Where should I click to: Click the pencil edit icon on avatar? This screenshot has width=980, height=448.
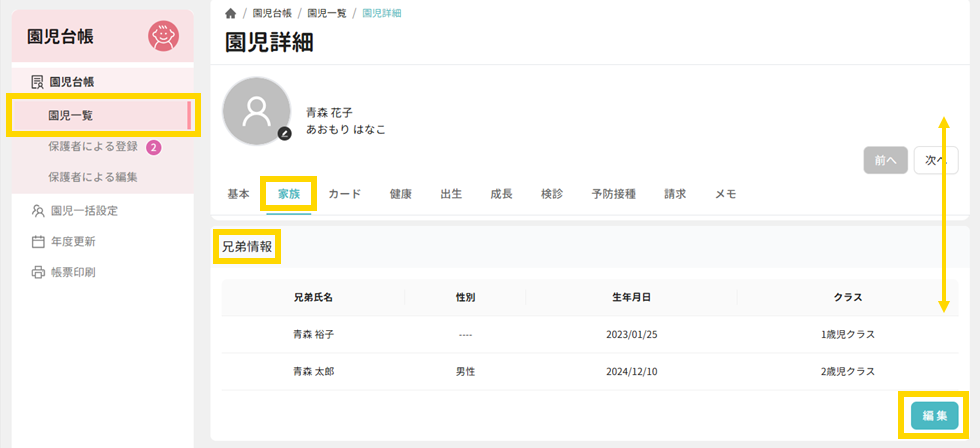(285, 133)
